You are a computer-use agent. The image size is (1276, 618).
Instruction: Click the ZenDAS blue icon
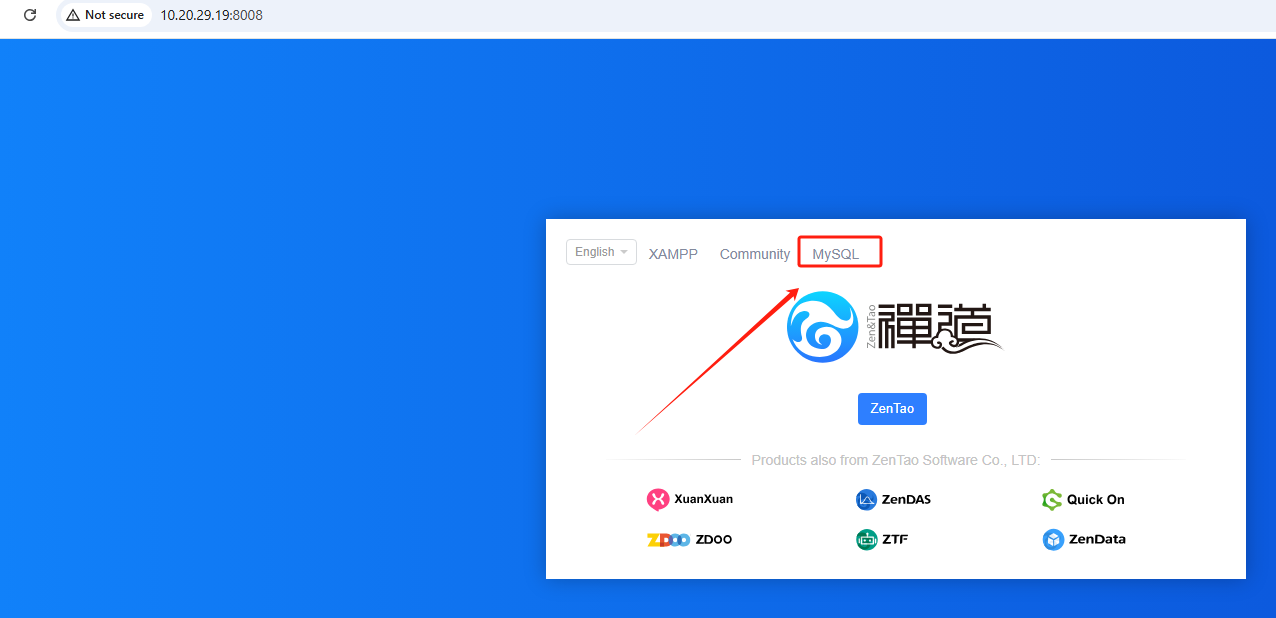point(866,500)
